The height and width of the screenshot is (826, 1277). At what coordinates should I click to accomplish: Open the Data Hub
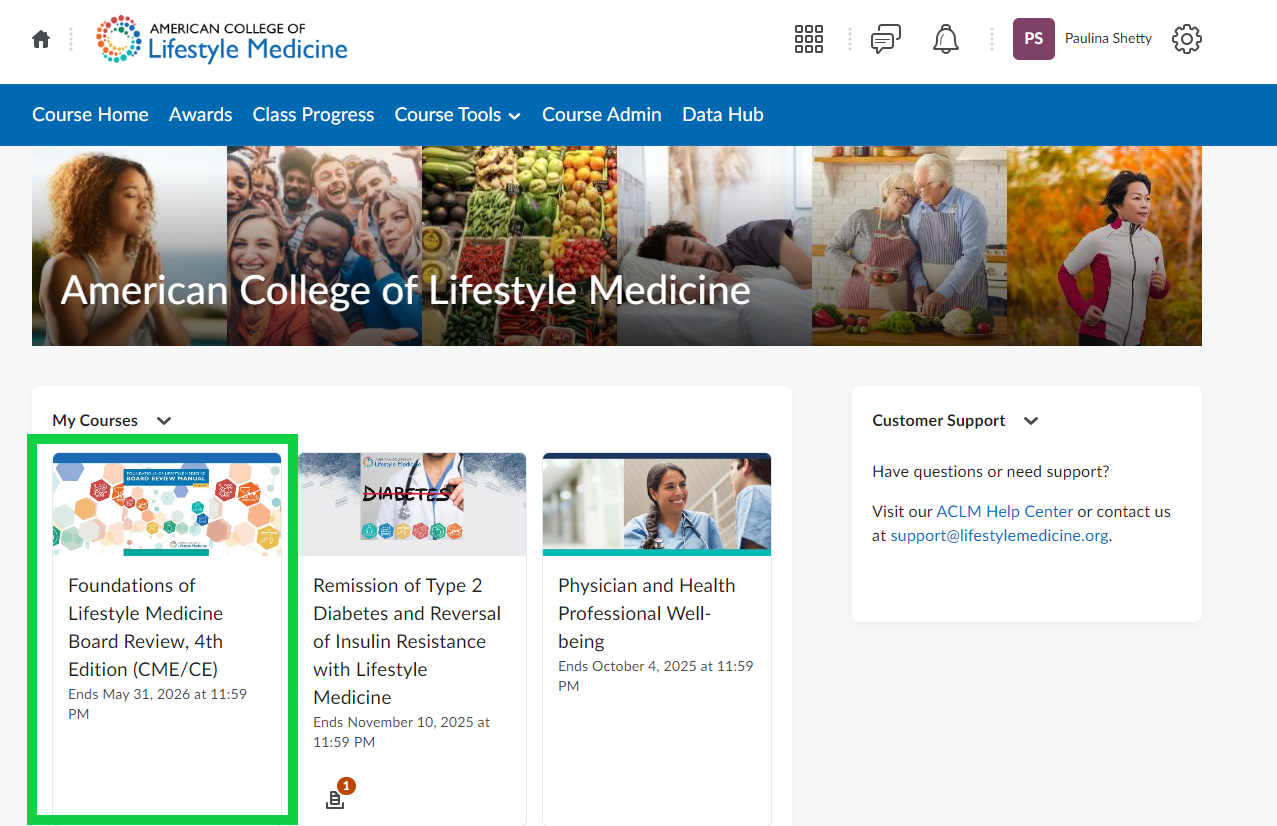click(x=723, y=115)
